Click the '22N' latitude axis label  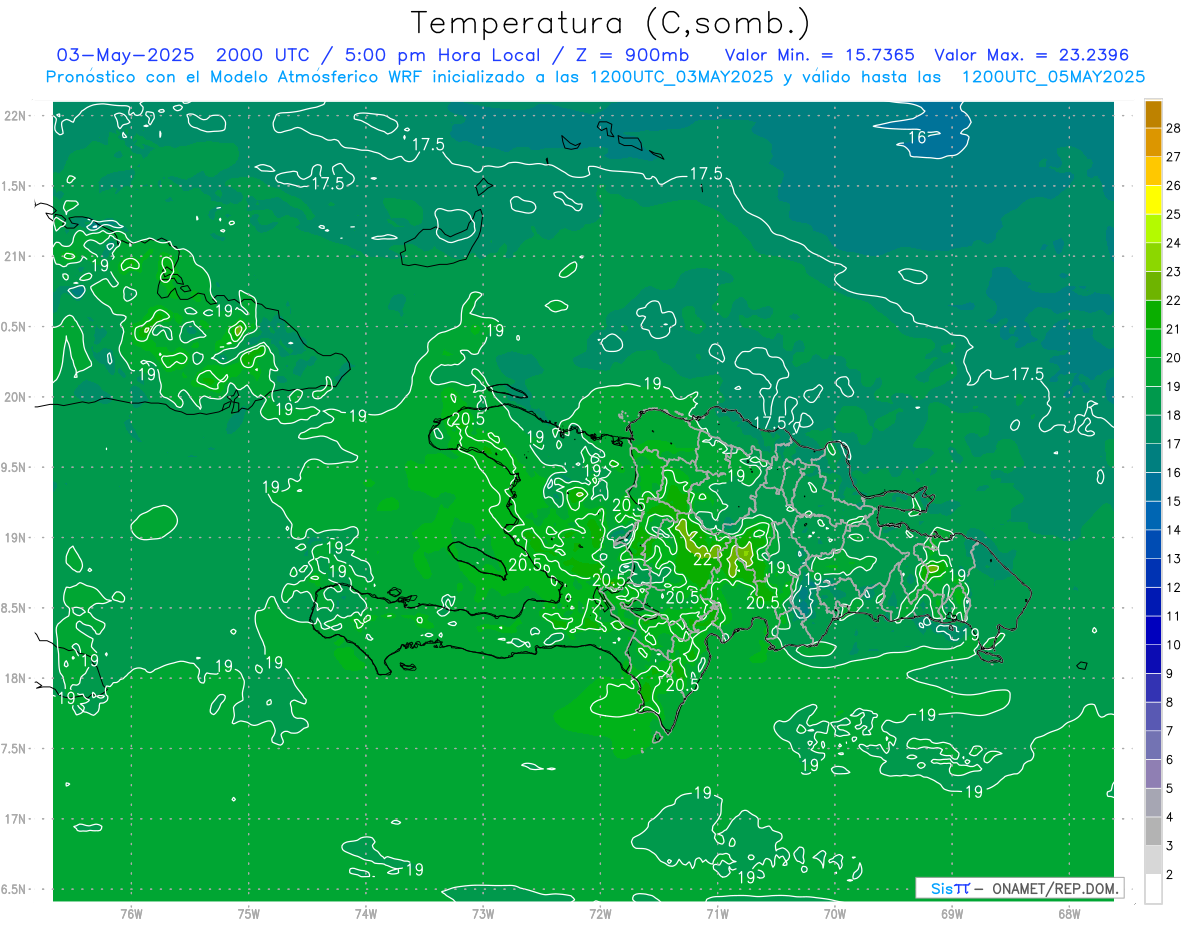[x=15, y=116]
